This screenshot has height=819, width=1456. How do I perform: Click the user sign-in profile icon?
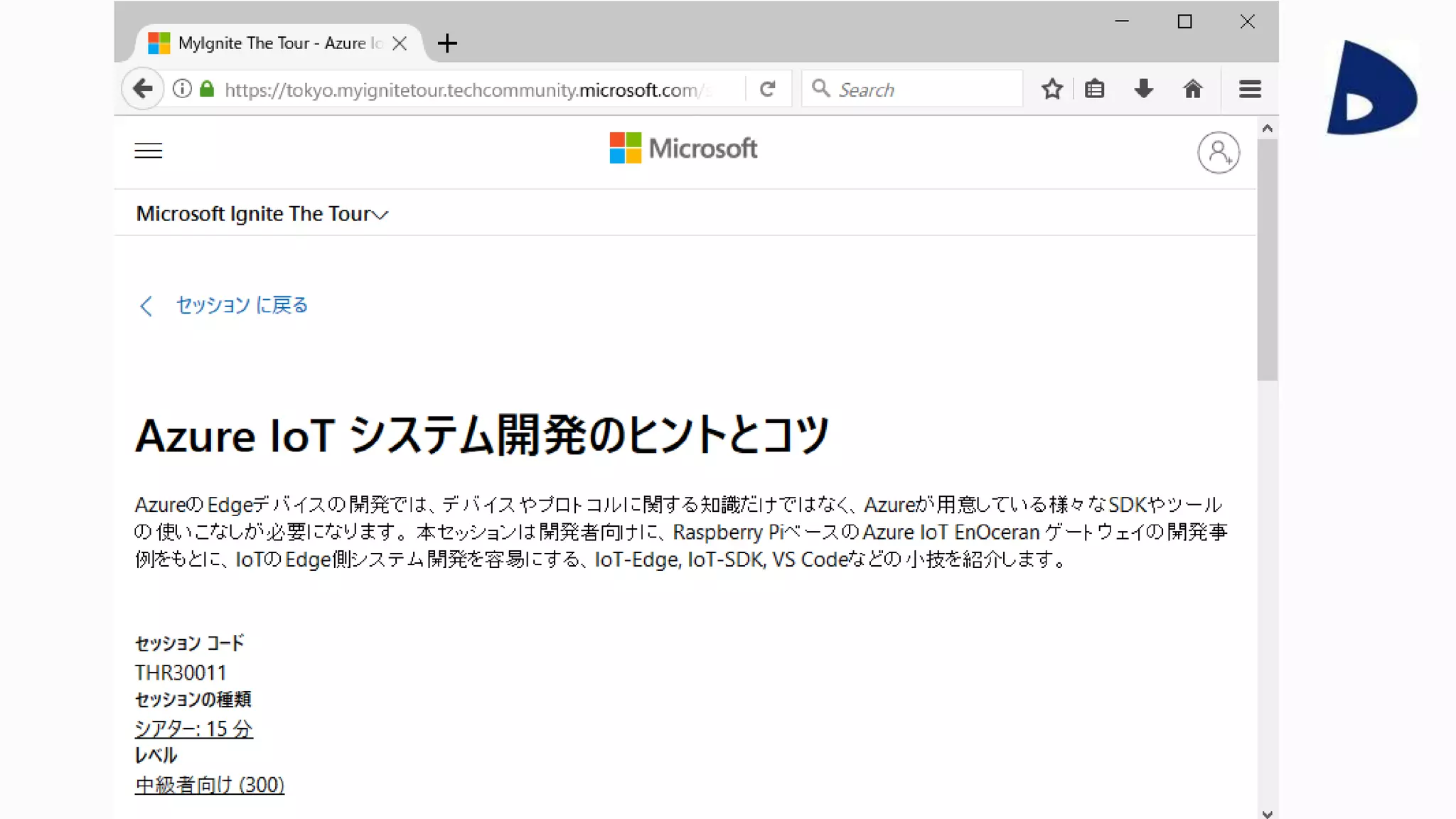(1219, 152)
